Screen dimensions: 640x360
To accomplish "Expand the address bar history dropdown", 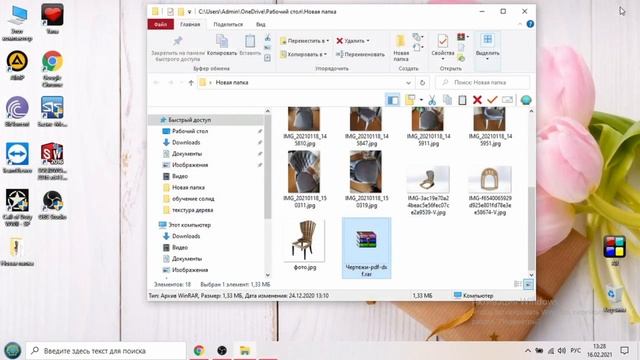I will pos(408,82).
